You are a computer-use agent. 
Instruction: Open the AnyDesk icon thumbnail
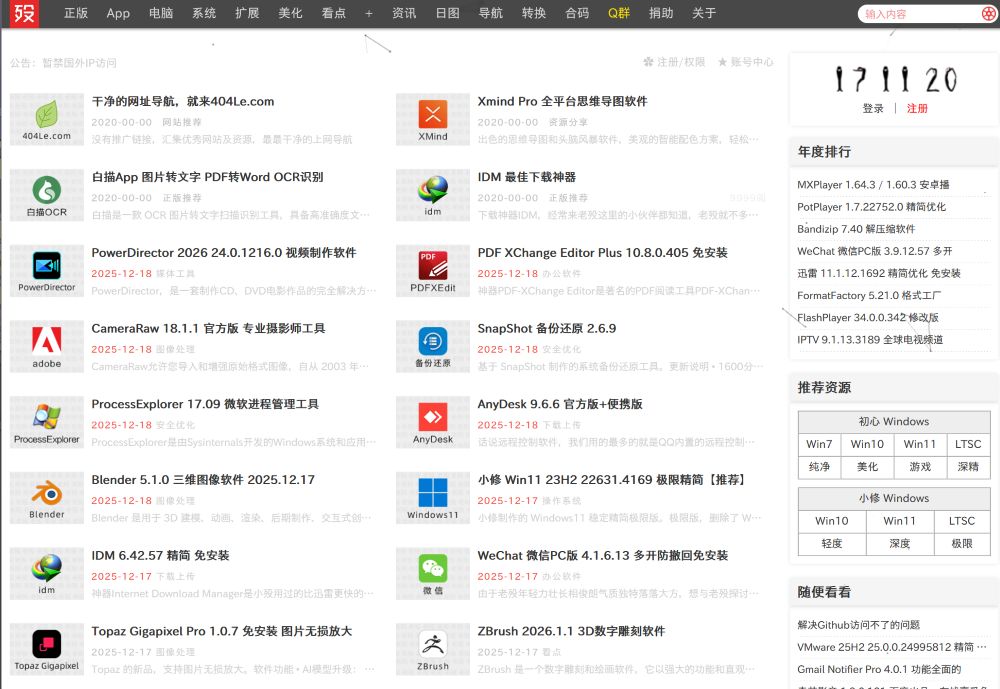tap(433, 421)
